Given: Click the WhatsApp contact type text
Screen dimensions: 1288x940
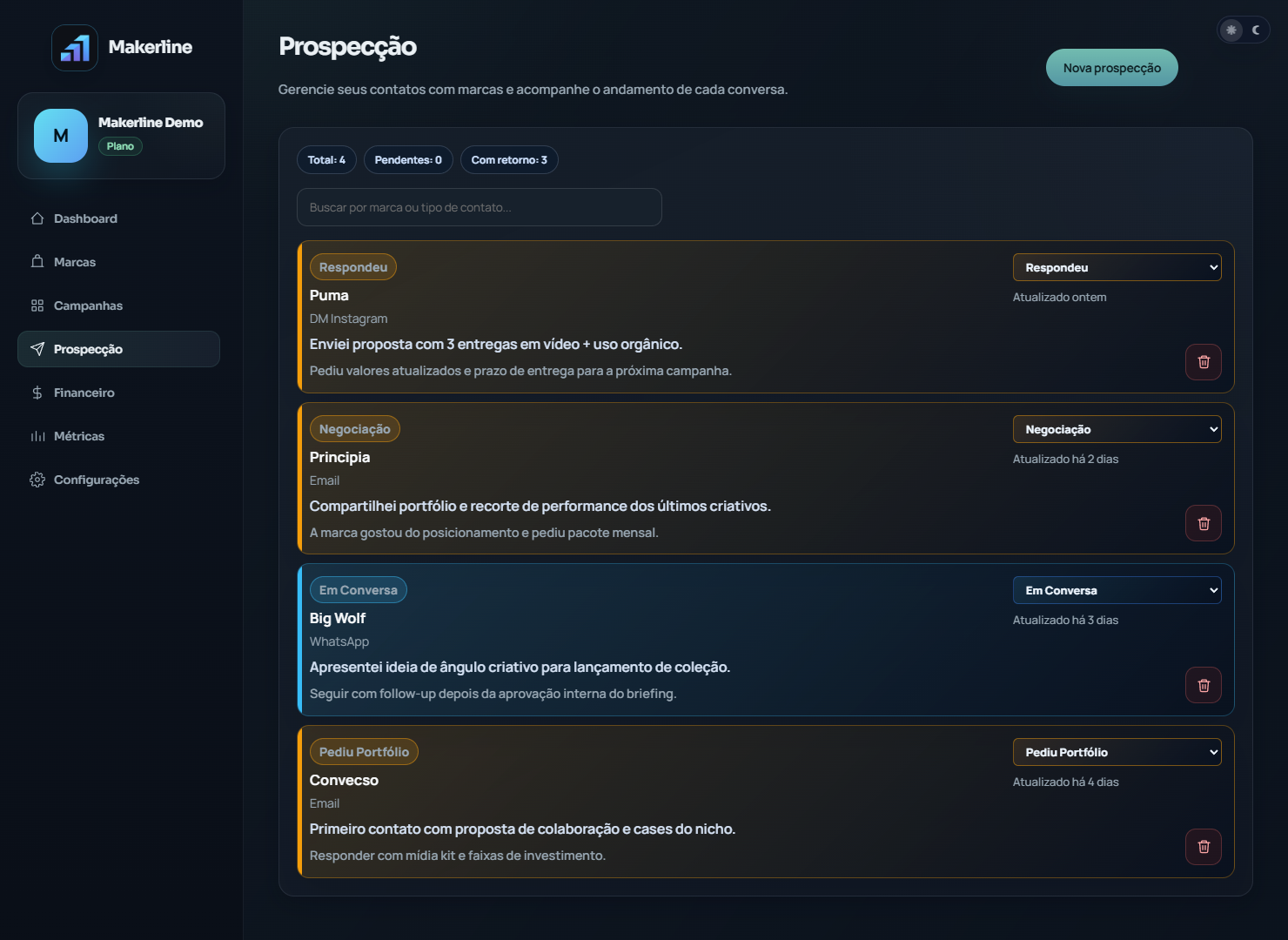Looking at the screenshot, I should pos(339,642).
